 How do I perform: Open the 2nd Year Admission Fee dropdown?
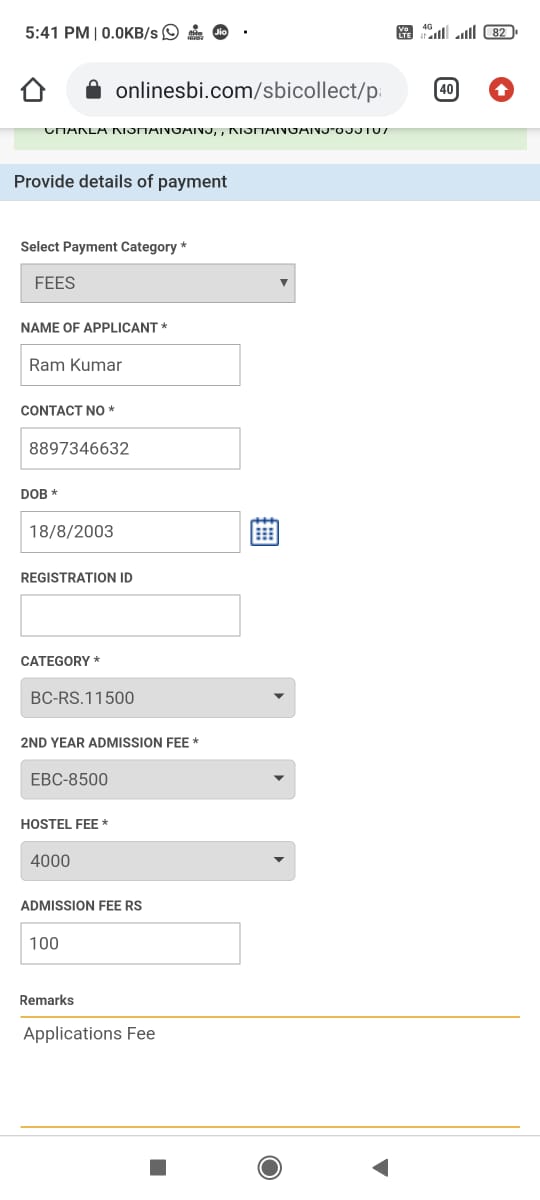click(158, 779)
